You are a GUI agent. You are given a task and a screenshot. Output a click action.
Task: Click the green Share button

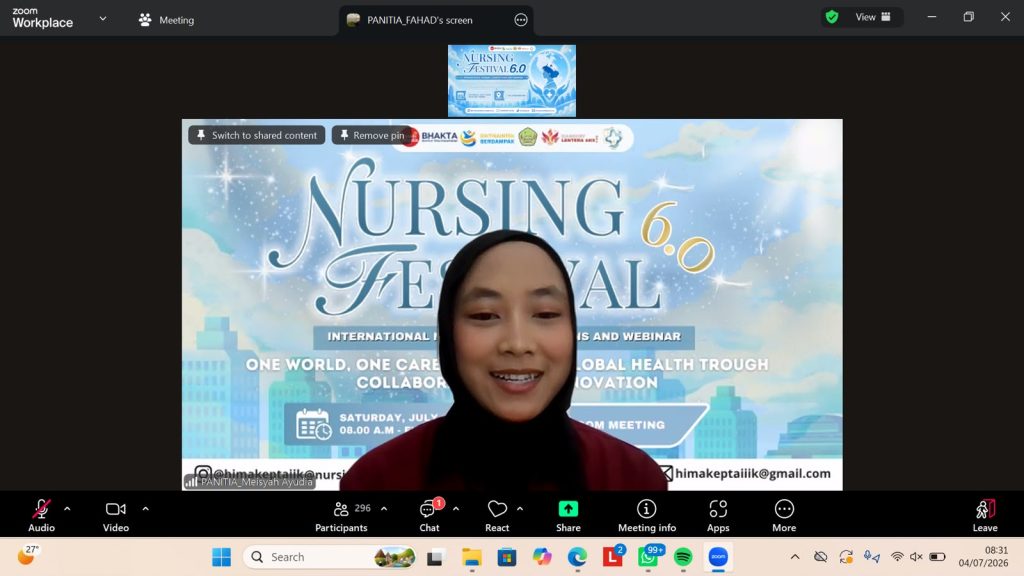[x=568, y=515]
